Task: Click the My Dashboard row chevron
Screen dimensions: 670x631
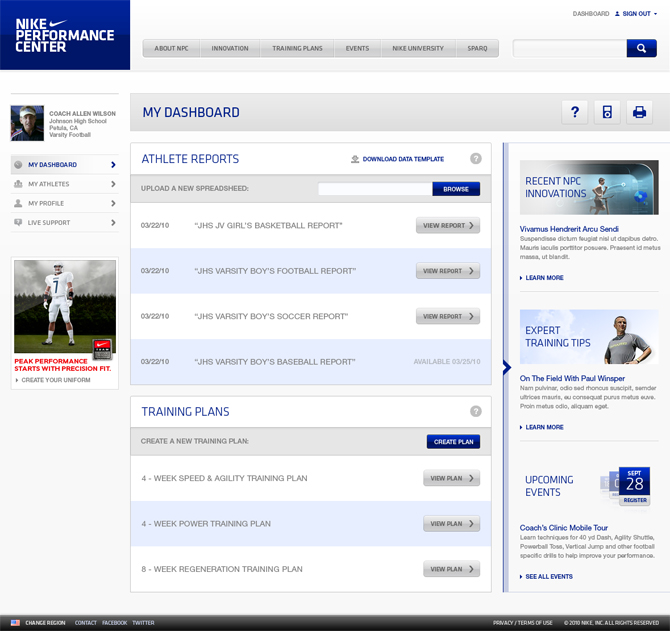Action: [113, 164]
